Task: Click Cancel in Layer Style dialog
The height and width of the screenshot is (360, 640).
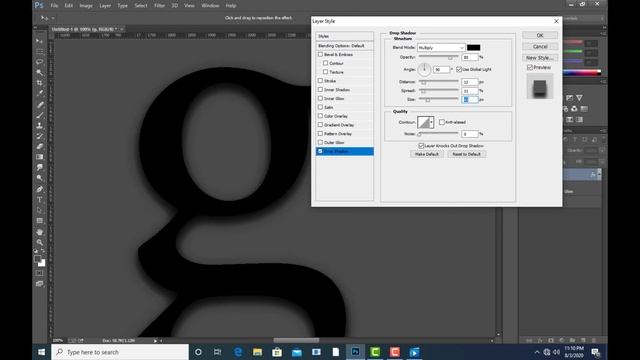Action: point(540,47)
